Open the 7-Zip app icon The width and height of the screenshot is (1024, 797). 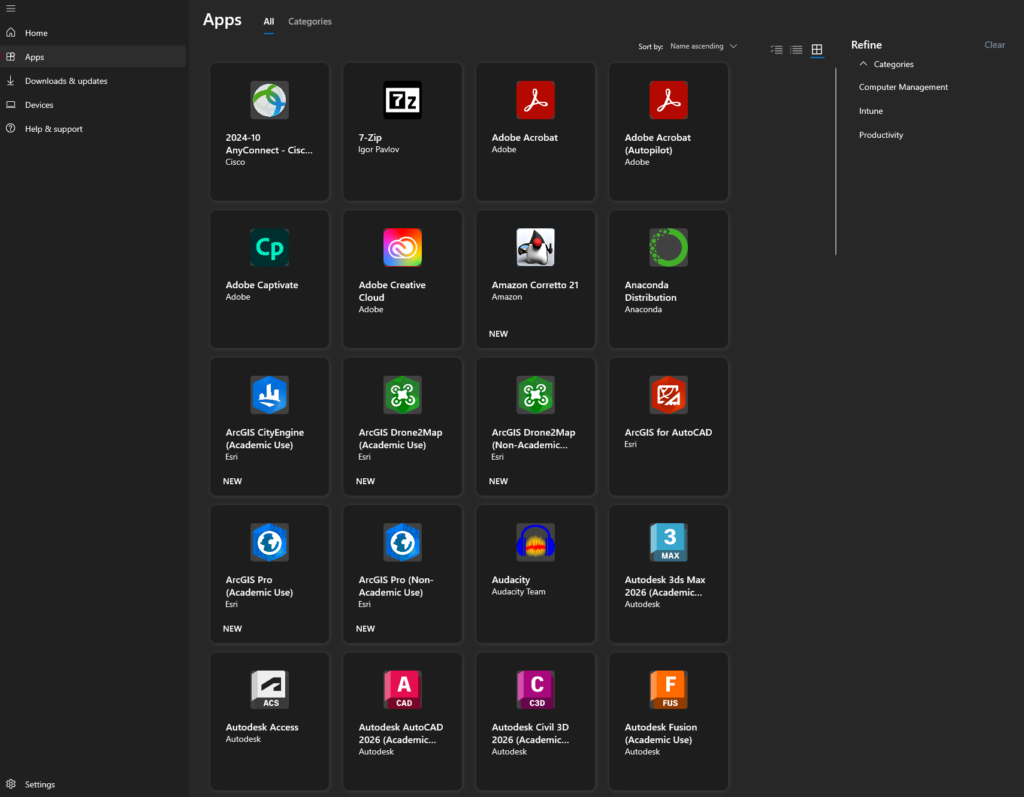tap(402, 100)
